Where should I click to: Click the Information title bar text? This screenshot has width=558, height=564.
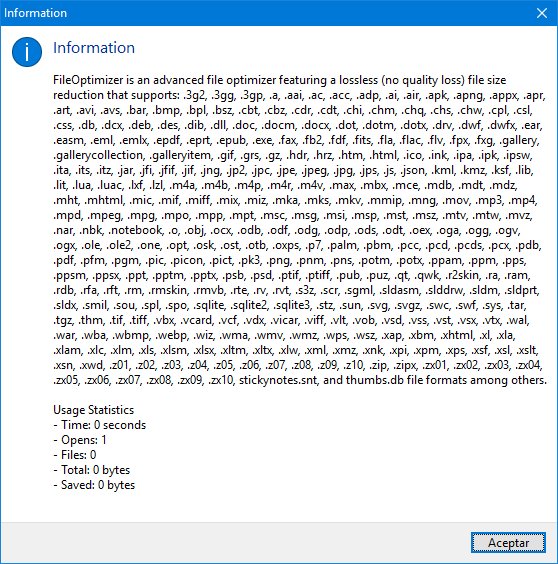point(35,13)
